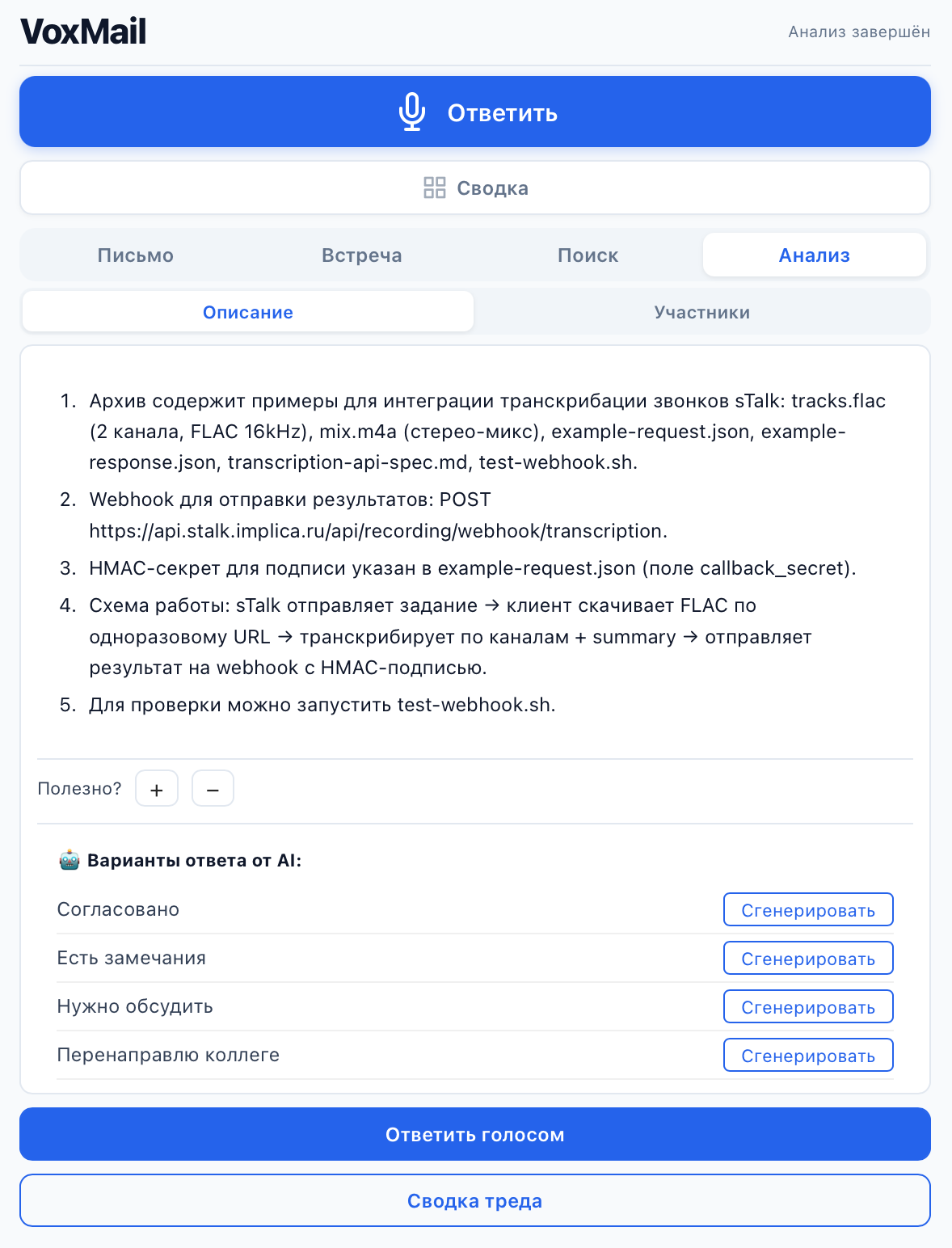The height and width of the screenshot is (1248, 952).
Task: Generate the Согласовано reply
Action: tap(808, 909)
